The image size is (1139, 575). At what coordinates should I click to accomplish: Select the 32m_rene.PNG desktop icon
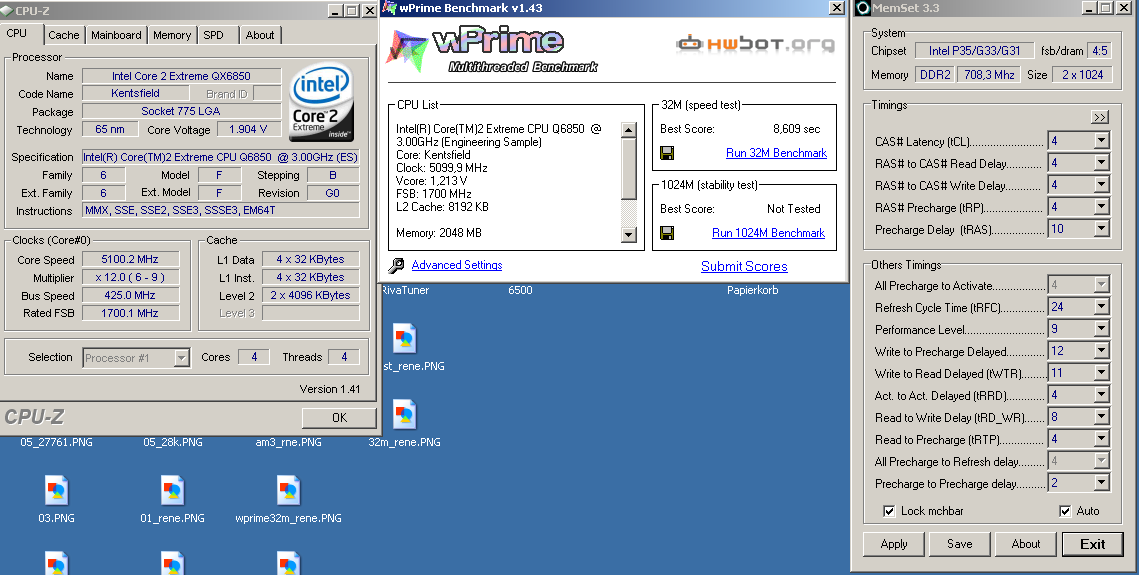coord(405,415)
